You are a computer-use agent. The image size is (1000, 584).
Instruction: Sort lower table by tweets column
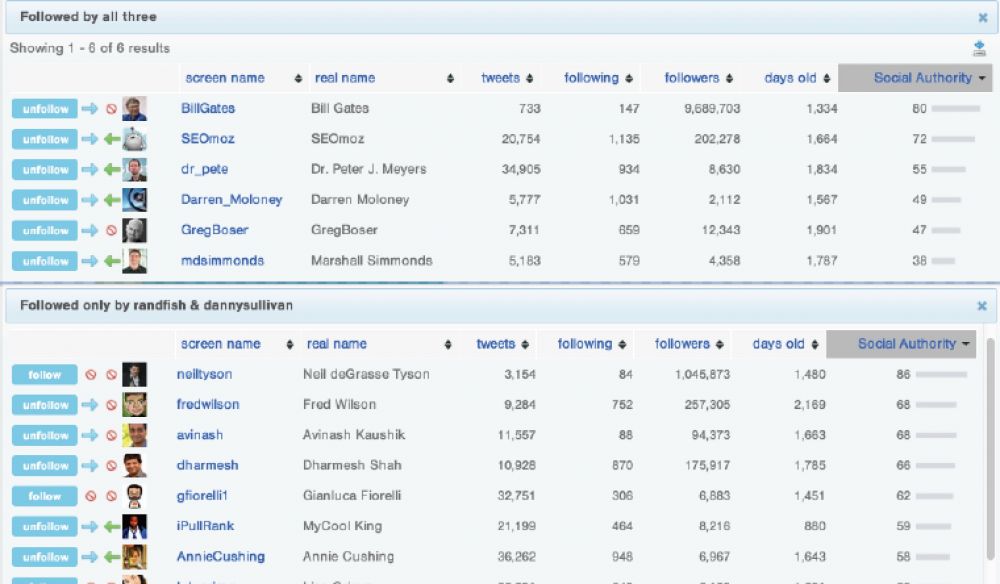(x=503, y=344)
